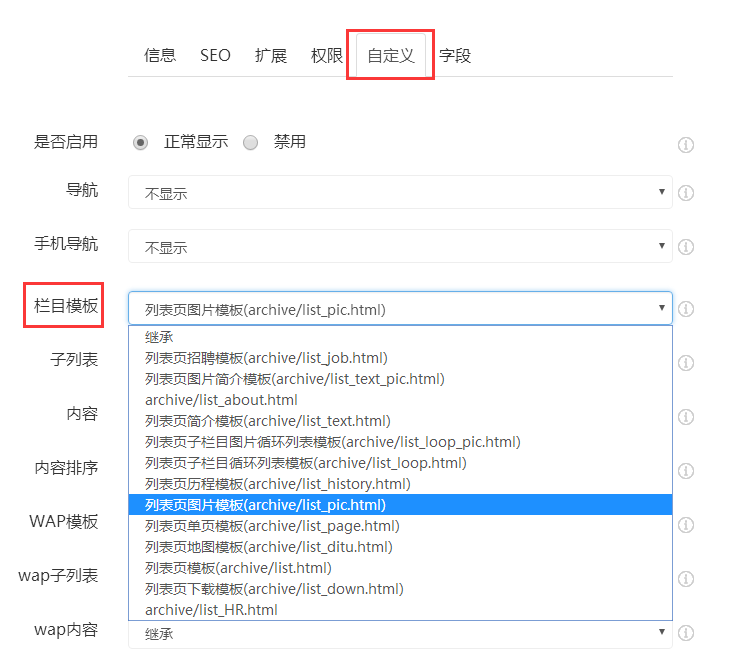
Task: Click the info icon beside 导航 dropdown
Action: pyautogui.click(x=686, y=193)
